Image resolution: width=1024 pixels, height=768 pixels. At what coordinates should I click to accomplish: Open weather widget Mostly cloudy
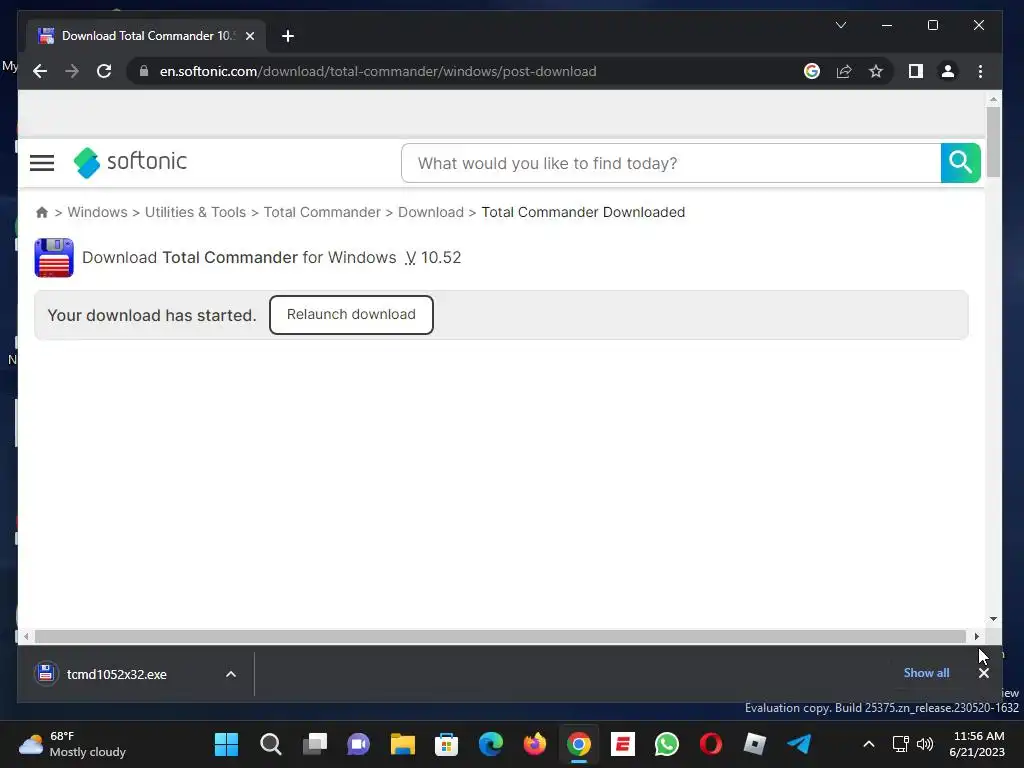[72, 744]
